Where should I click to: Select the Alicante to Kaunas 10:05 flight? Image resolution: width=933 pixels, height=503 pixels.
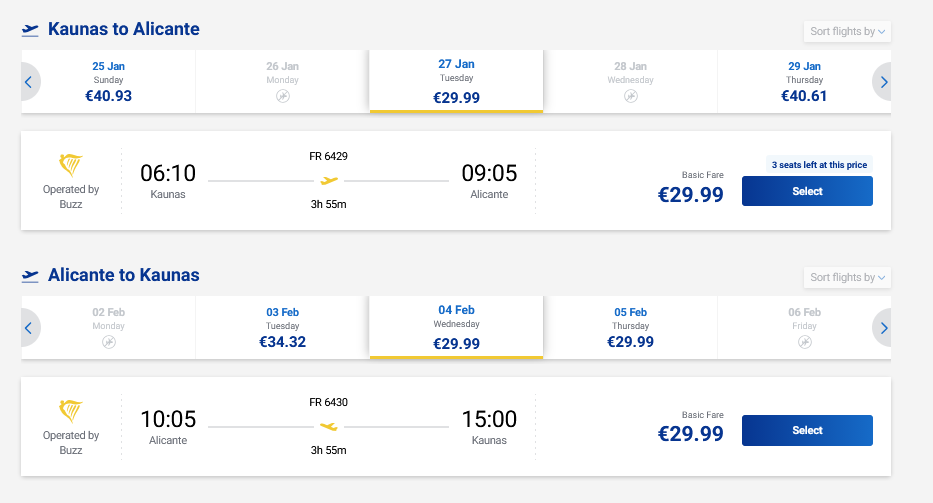[x=807, y=430]
